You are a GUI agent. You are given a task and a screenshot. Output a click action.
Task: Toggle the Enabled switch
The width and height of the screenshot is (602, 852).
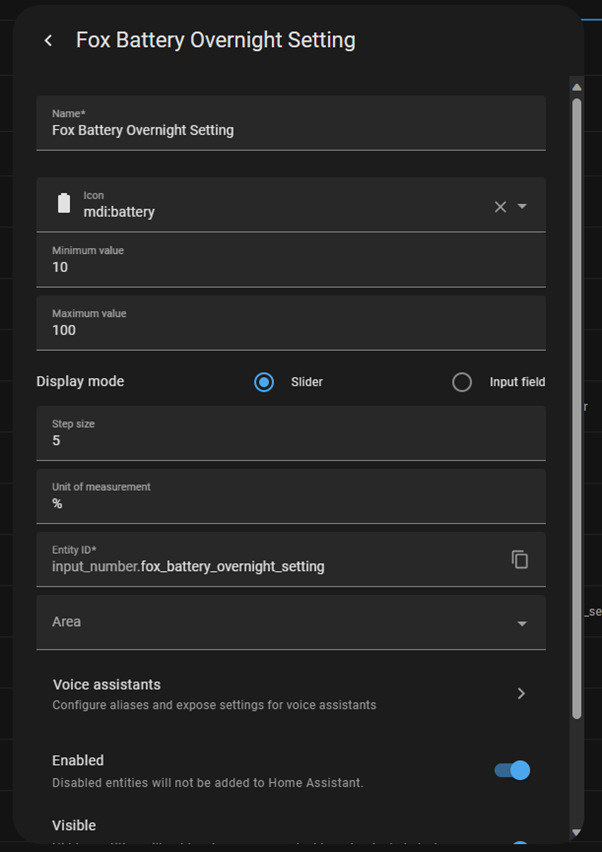[512, 770]
